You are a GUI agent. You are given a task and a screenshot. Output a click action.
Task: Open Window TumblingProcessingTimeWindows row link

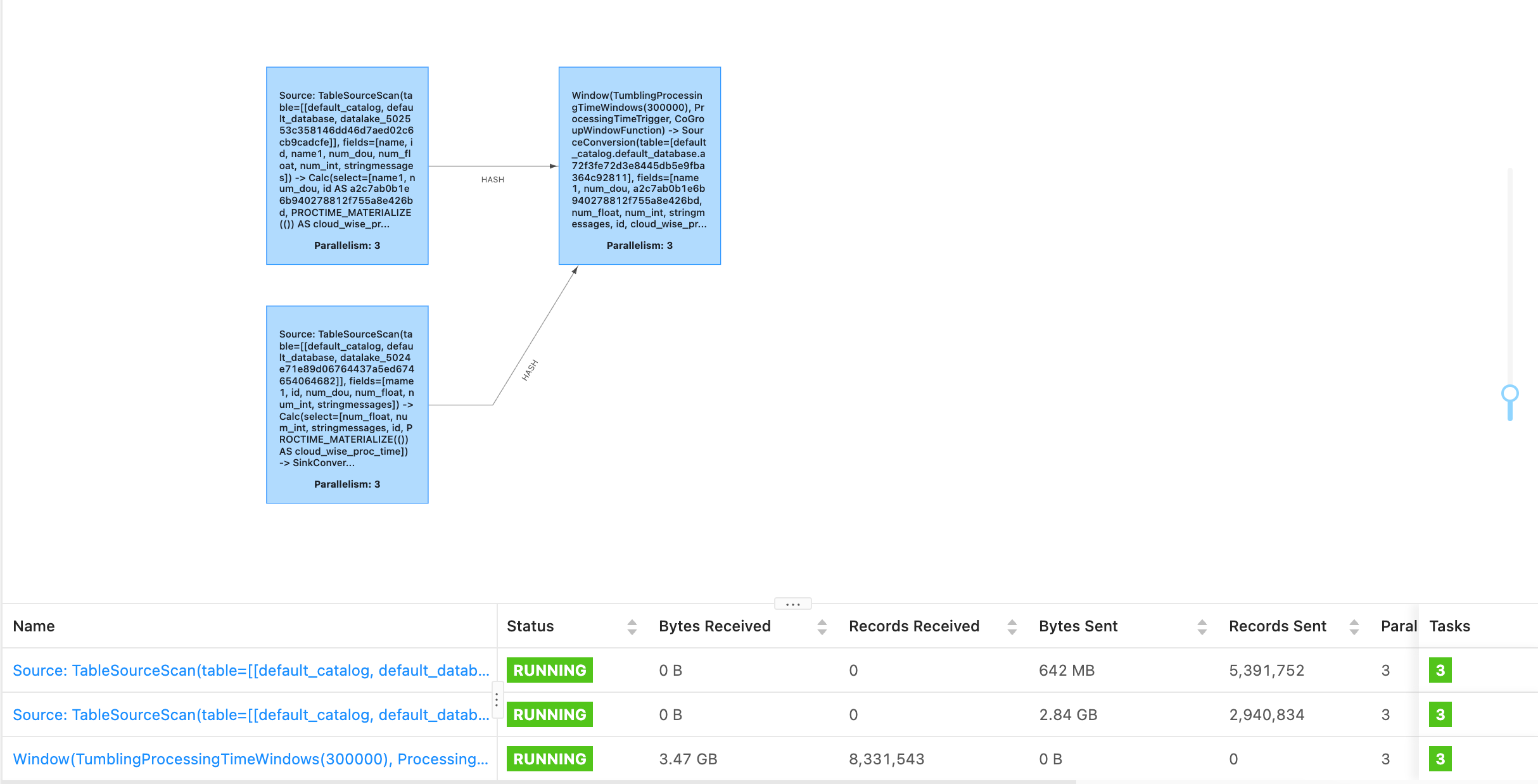[x=251, y=759]
